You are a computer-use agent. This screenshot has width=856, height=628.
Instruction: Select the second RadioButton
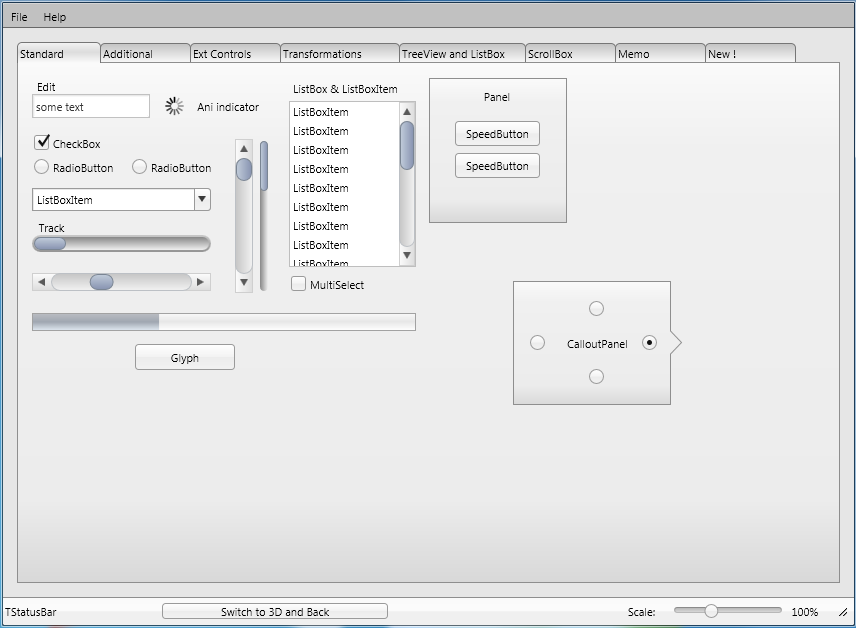click(x=139, y=167)
